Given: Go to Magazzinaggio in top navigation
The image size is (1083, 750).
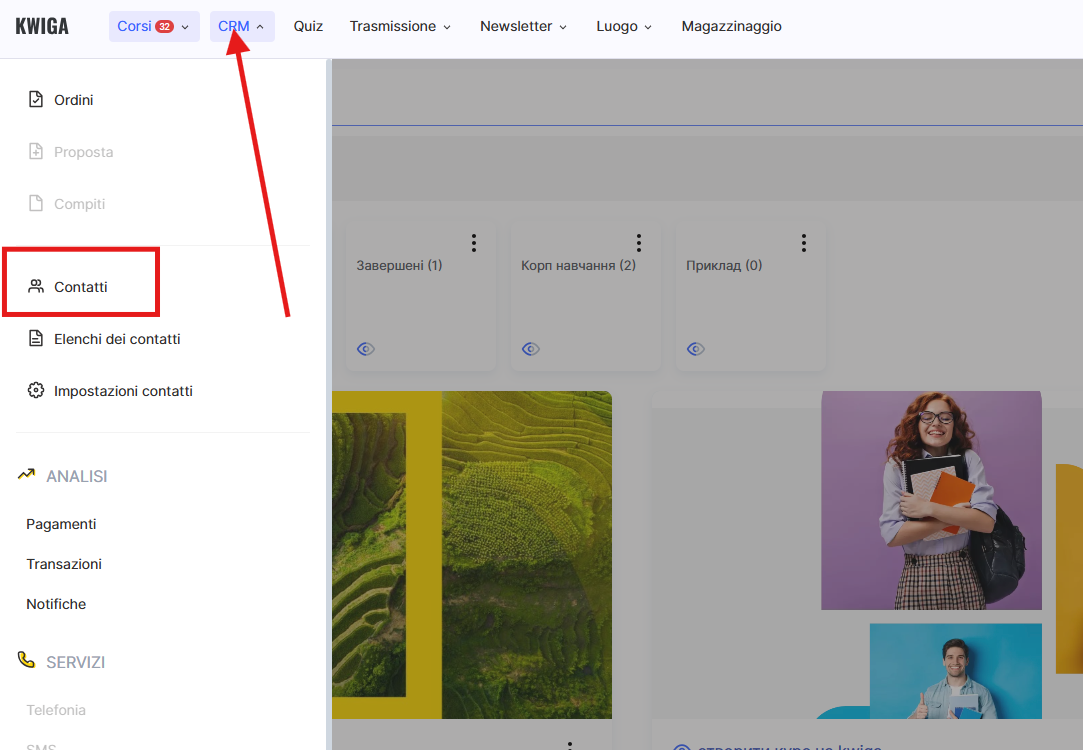Looking at the screenshot, I should [731, 27].
